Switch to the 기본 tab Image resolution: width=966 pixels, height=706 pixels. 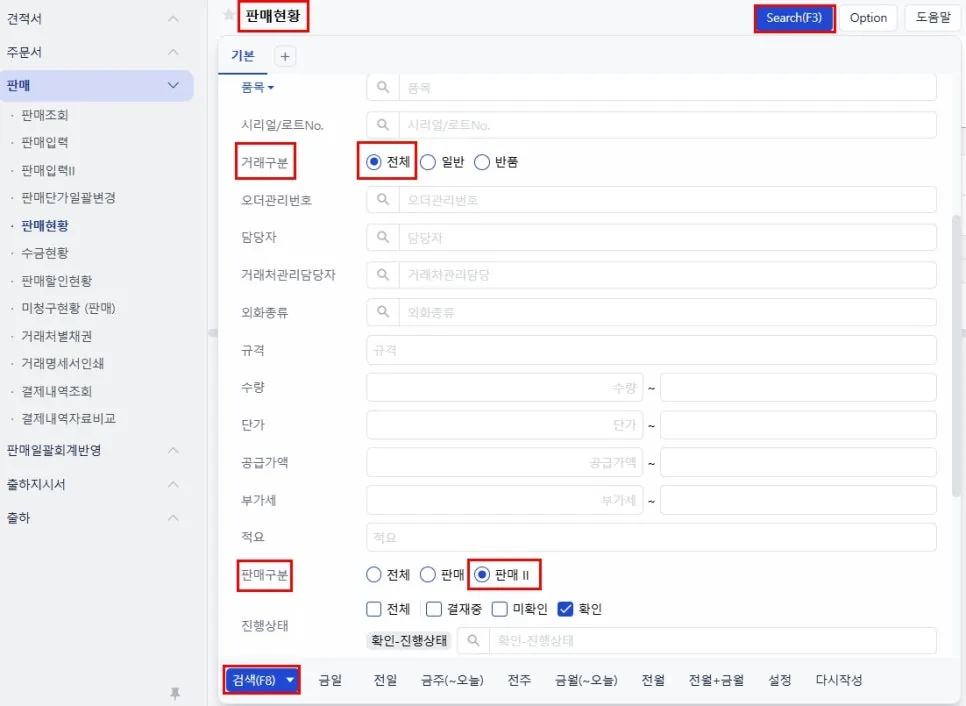pos(243,56)
